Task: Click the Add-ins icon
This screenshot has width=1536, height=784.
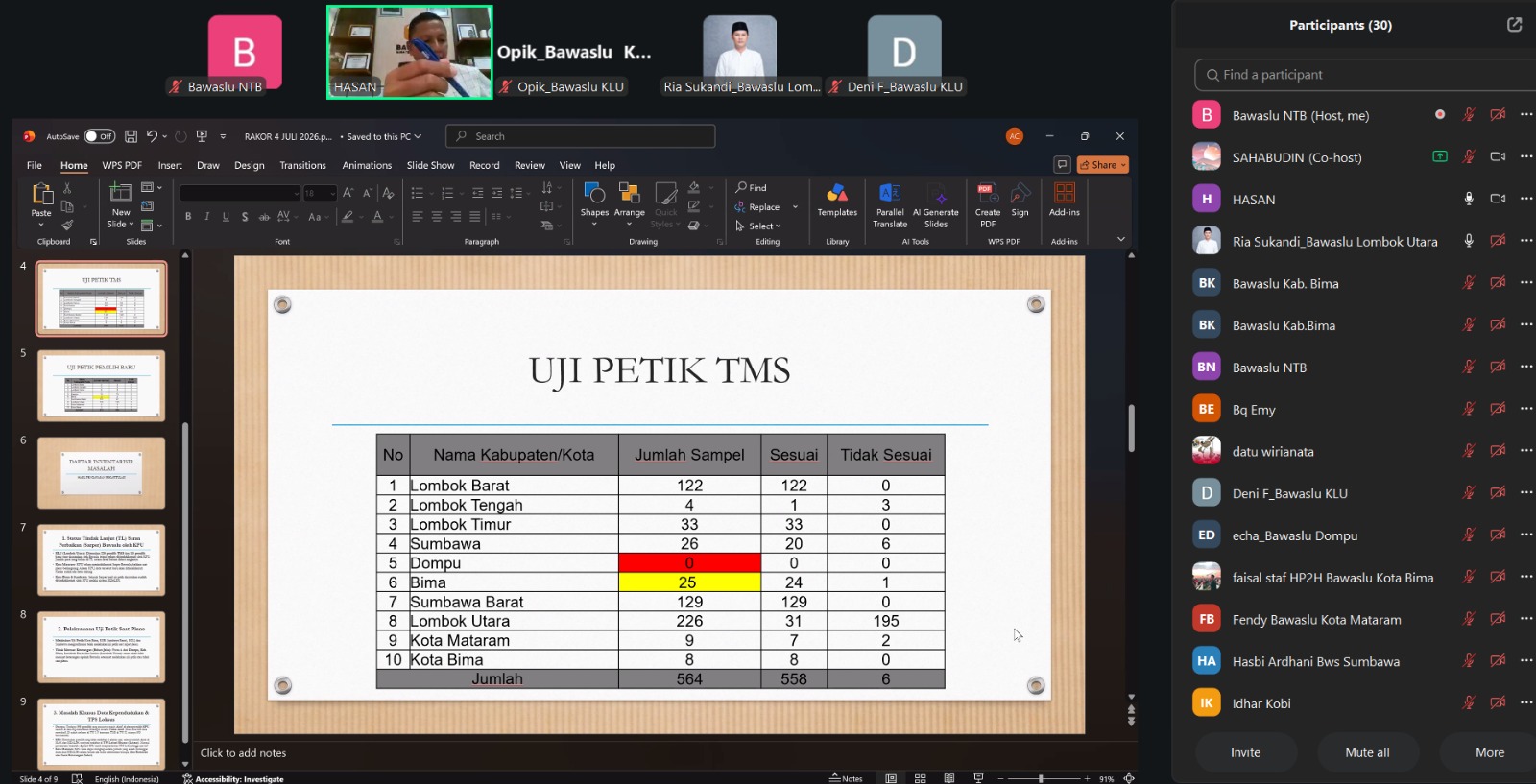Action: point(1064,200)
